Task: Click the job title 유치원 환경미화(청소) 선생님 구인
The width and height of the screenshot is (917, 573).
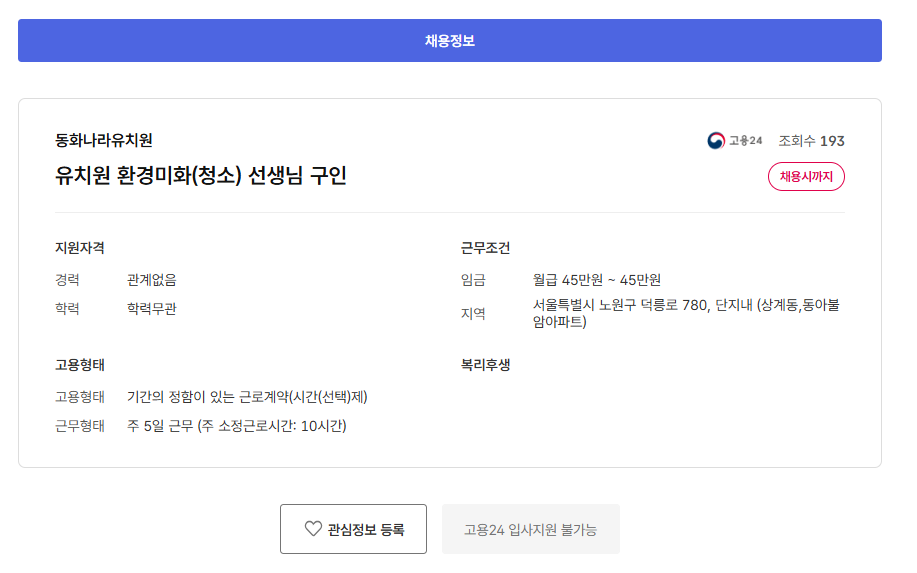Action: tap(201, 176)
